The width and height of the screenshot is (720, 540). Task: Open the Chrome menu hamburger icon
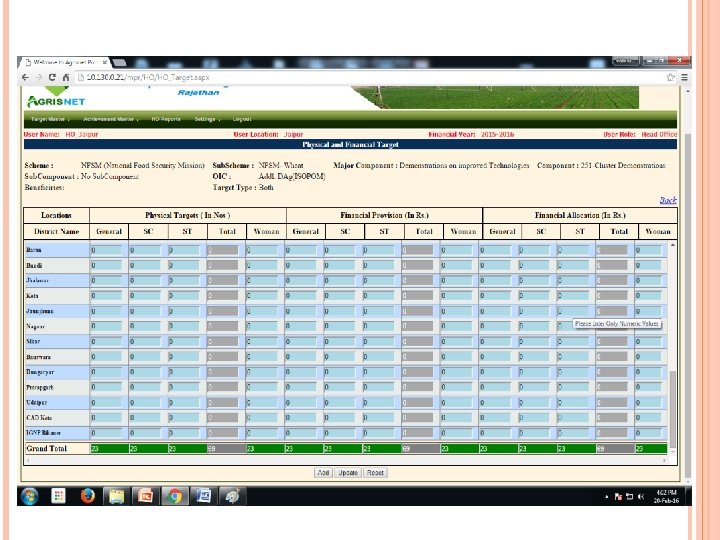point(684,77)
